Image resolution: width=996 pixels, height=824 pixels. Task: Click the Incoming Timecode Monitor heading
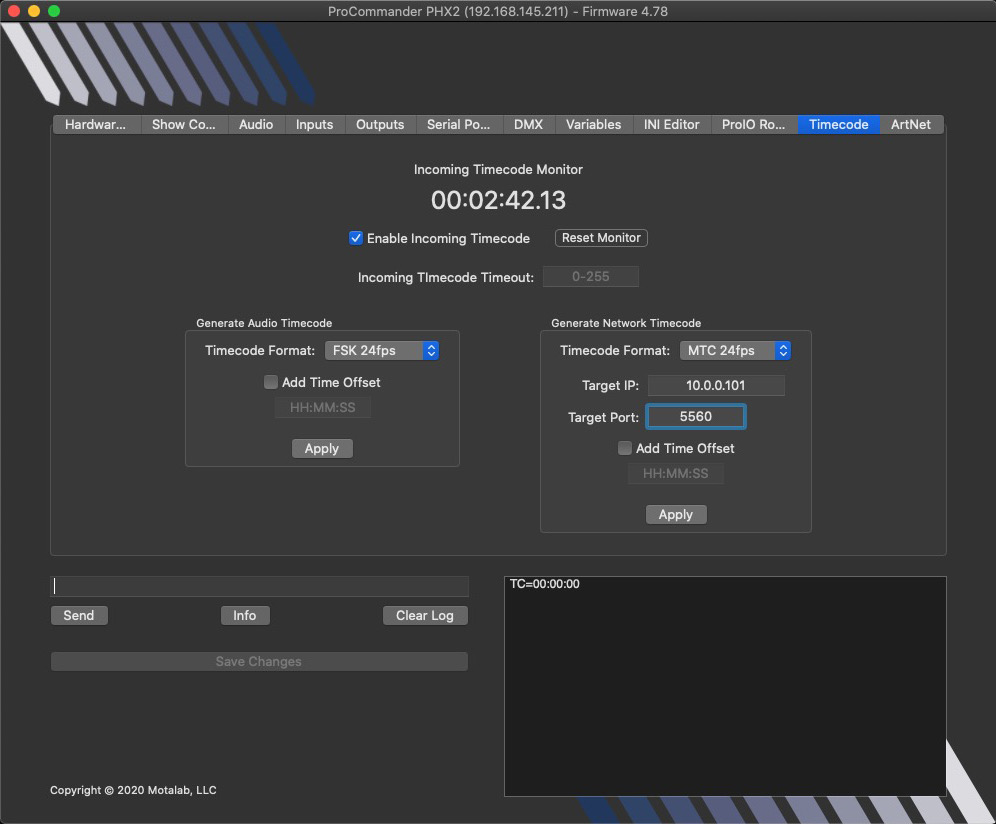(498, 170)
